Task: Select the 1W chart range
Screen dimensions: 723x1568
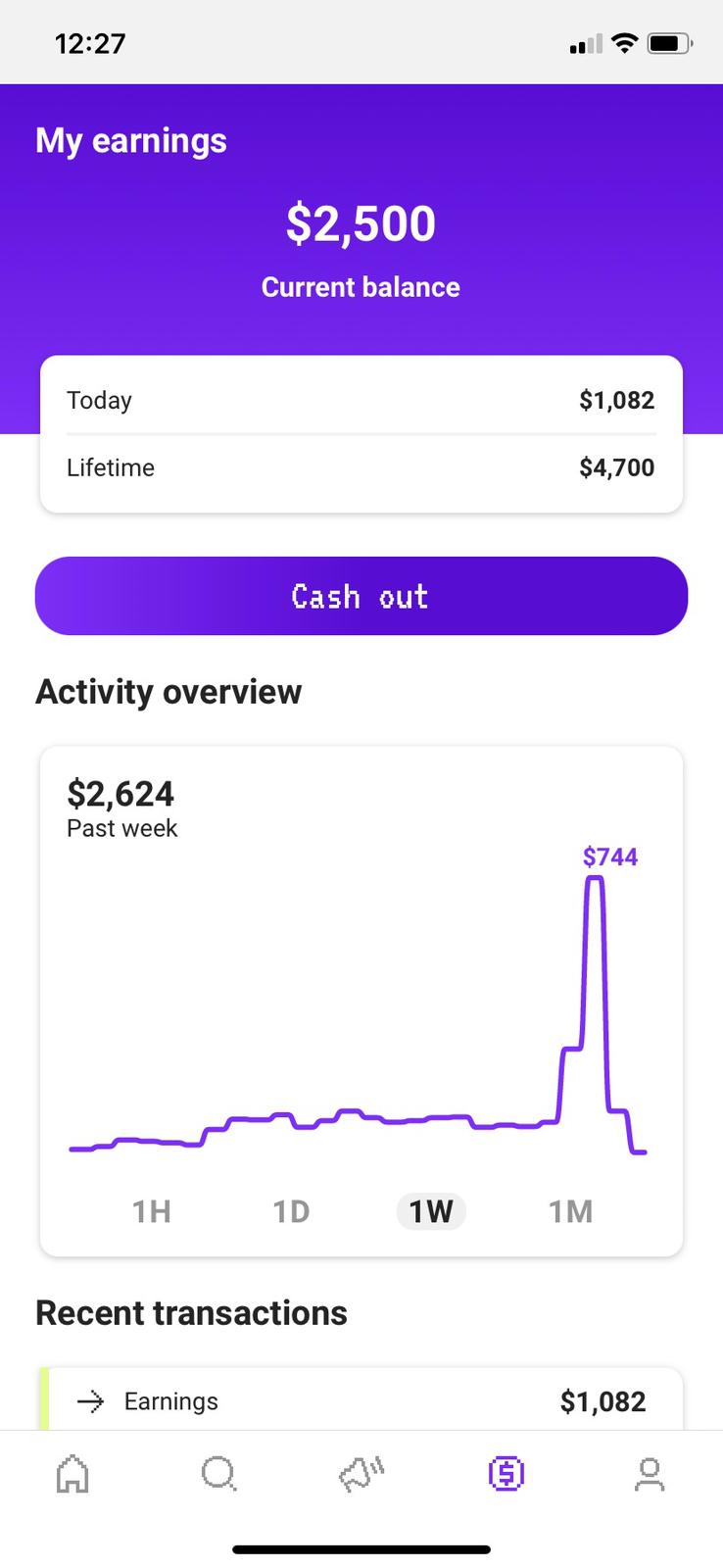Action: pos(431,1211)
